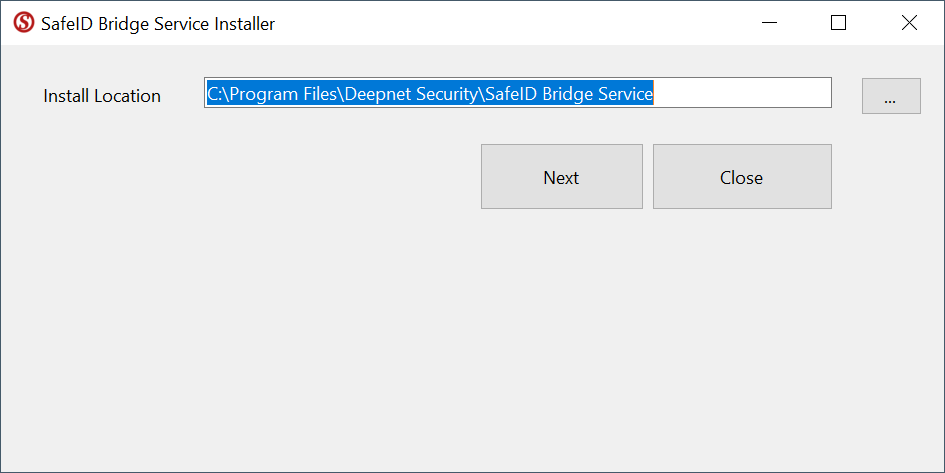Proceed with the Next button

(561, 177)
